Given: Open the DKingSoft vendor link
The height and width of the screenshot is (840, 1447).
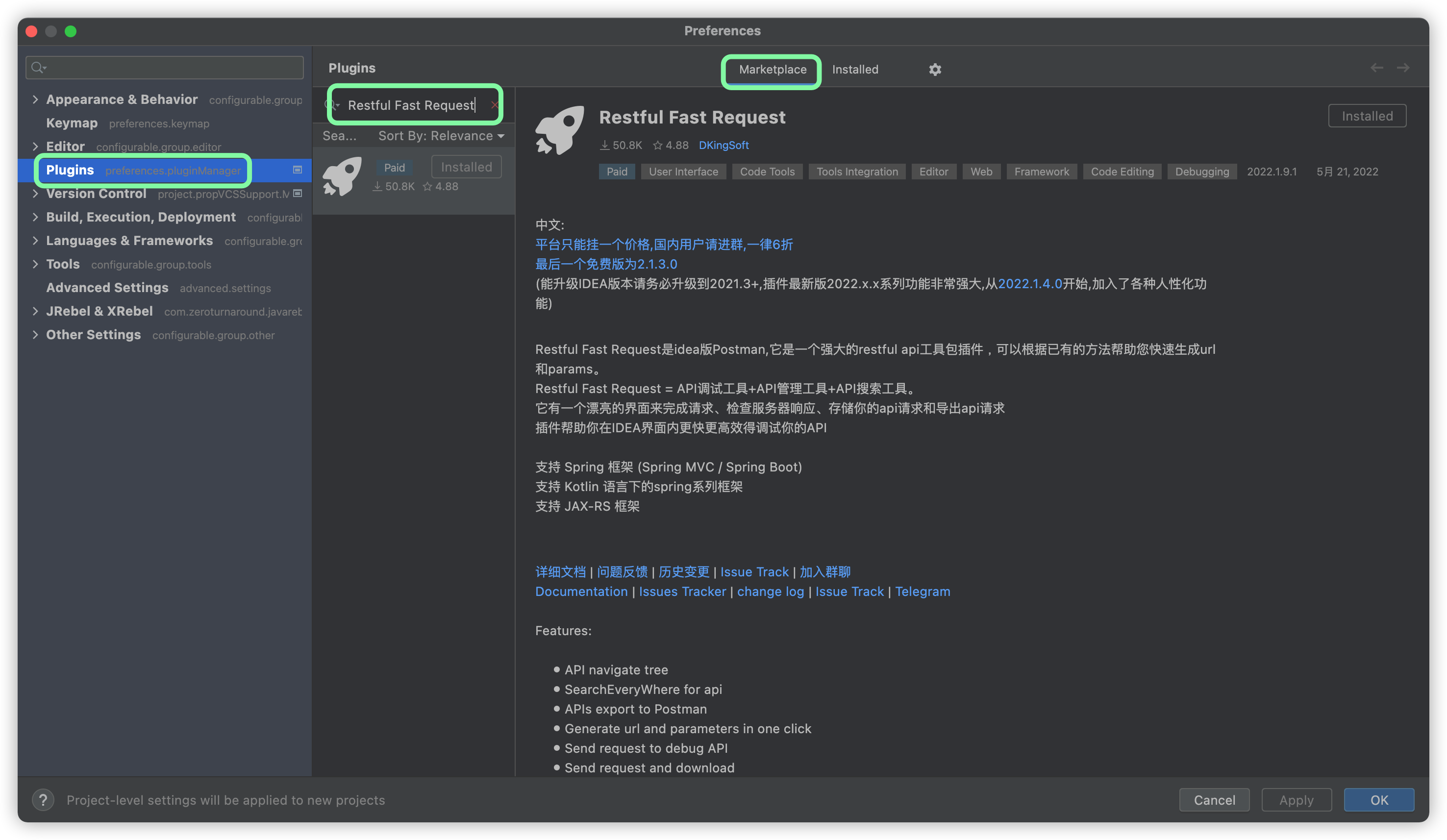Looking at the screenshot, I should 723,145.
